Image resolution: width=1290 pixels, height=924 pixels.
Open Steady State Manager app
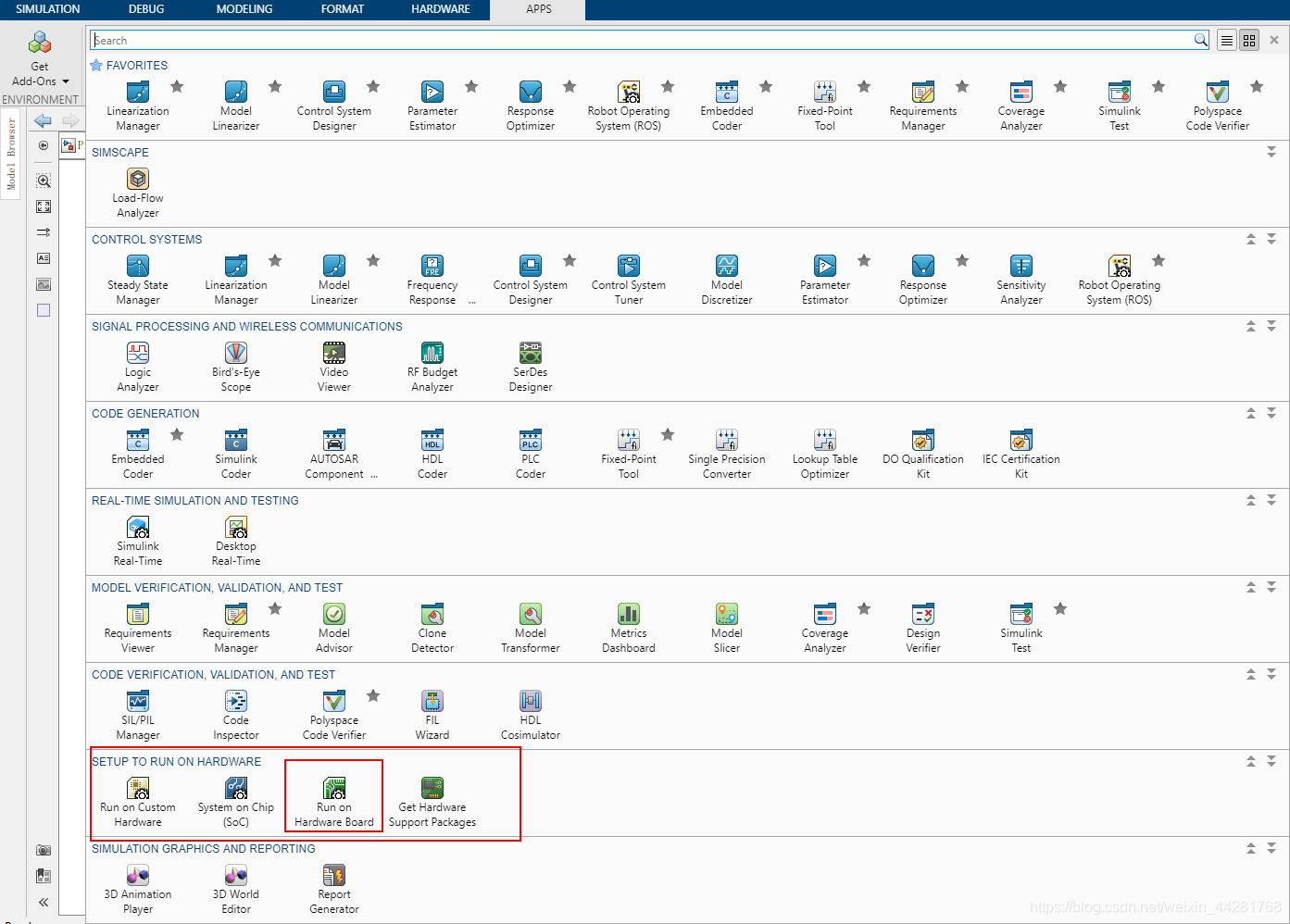pos(138,280)
